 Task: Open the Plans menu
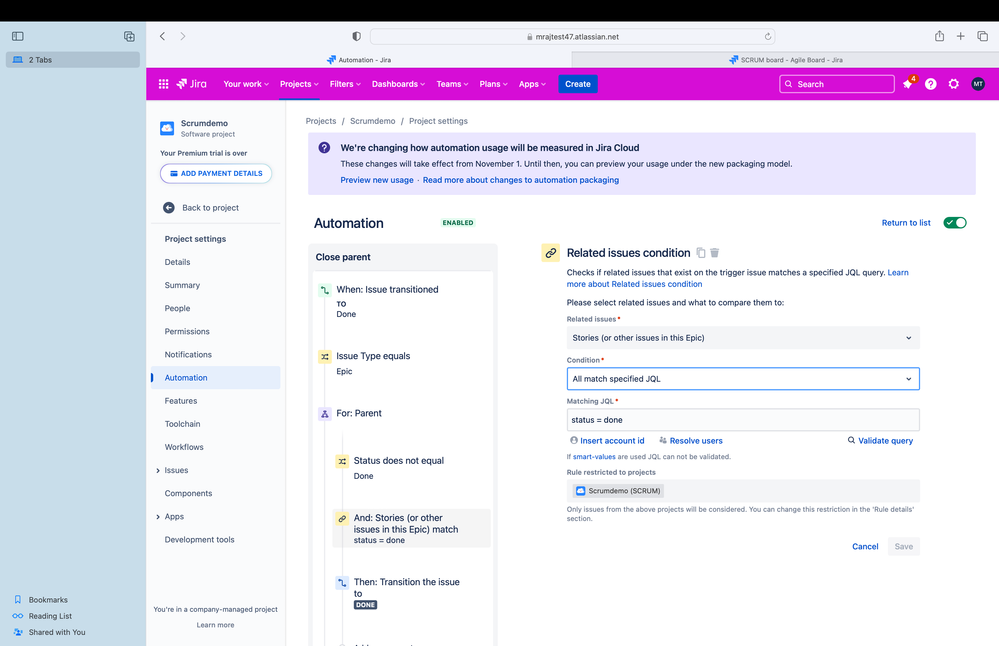[493, 84]
